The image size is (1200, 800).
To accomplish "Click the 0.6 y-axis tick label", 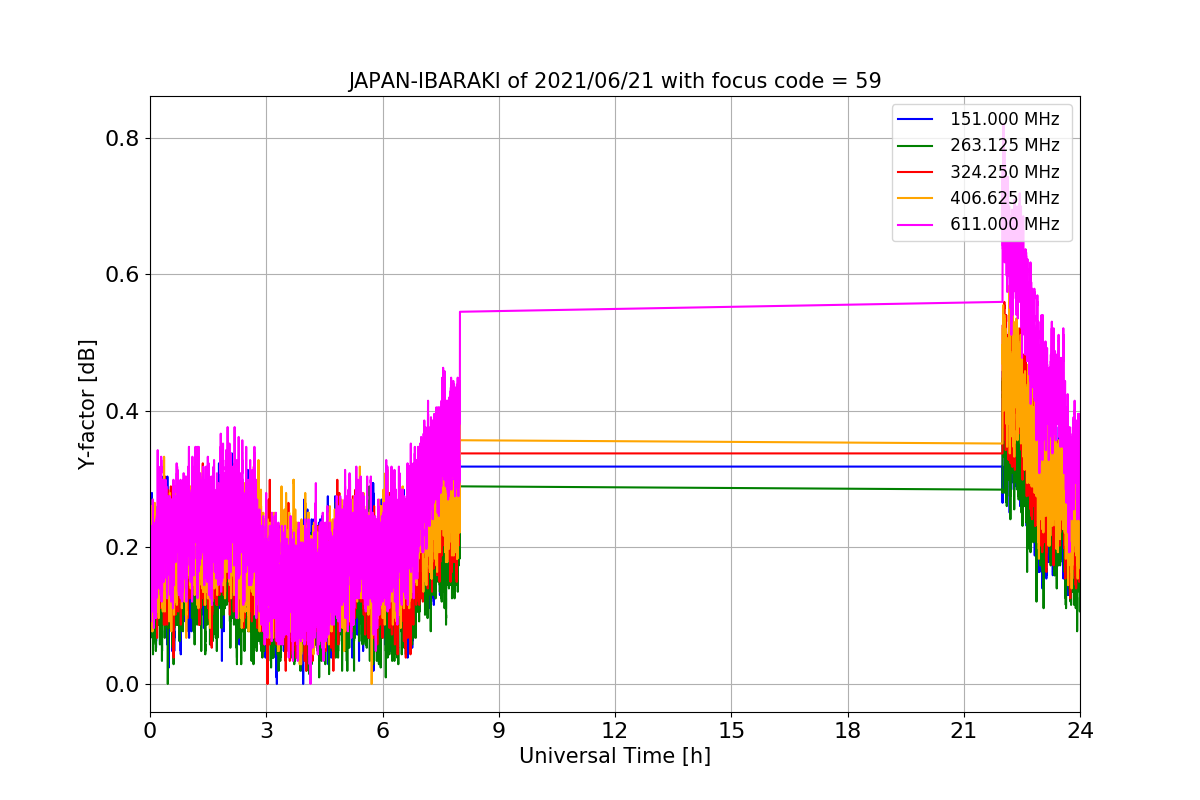I will [122, 275].
